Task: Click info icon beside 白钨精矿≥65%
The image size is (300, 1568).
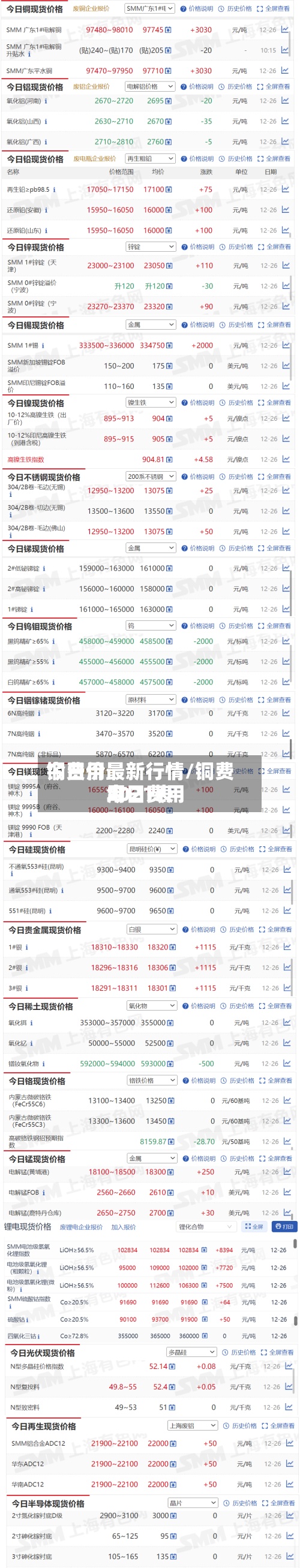Action: point(53,682)
